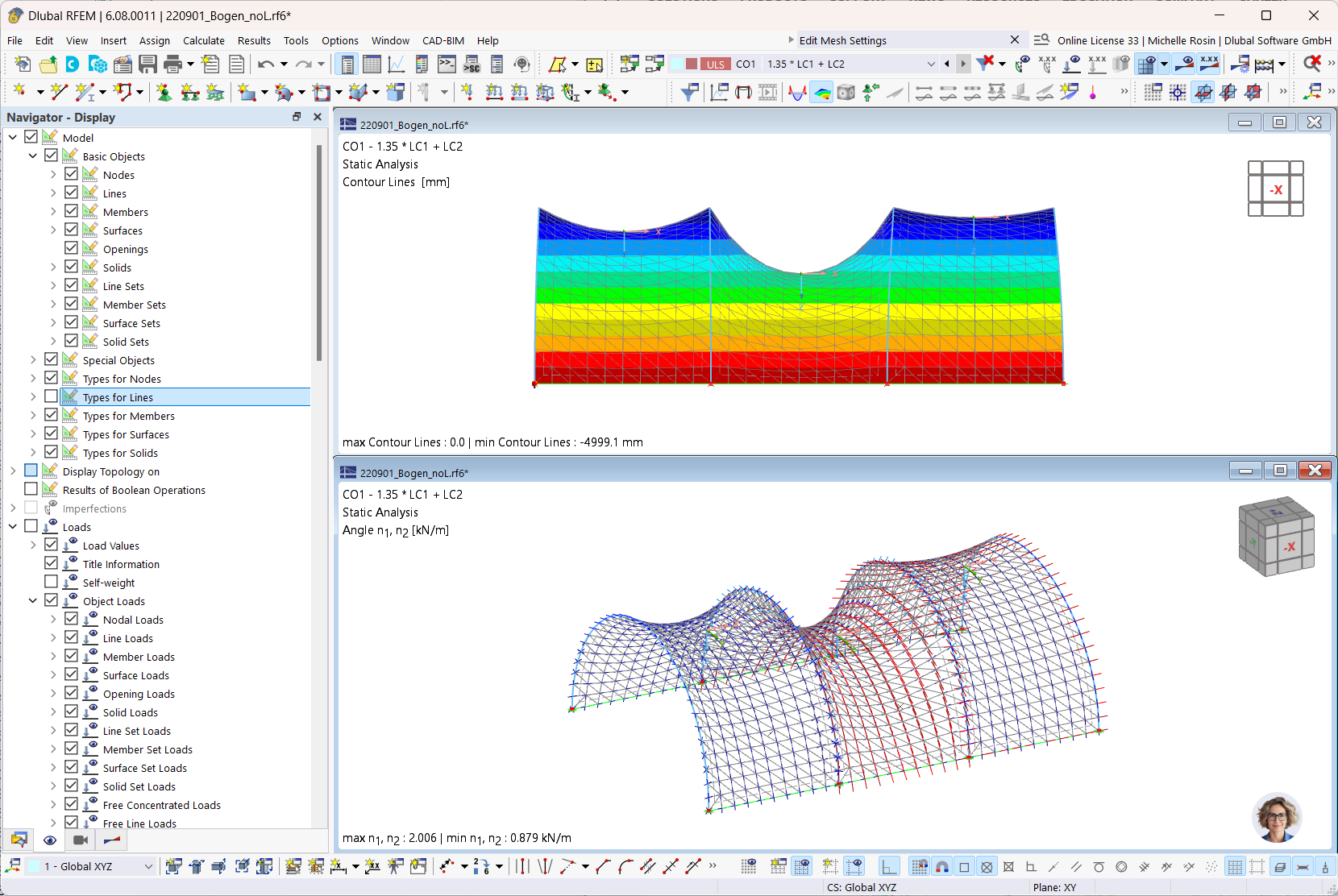The height and width of the screenshot is (896, 1338).
Task: Open file with the folder icon
Action: point(48,64)
